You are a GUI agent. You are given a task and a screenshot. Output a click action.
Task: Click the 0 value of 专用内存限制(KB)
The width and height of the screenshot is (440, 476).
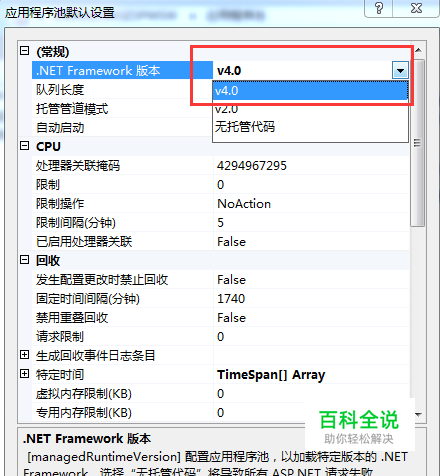coord(220,413)
